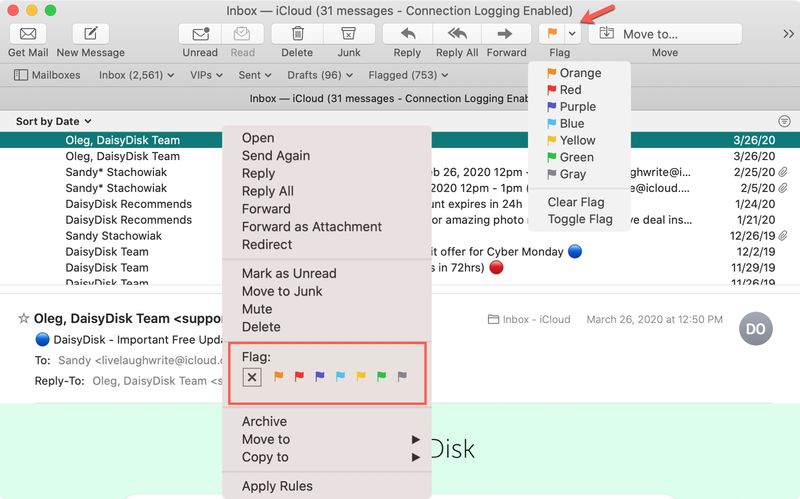Expand the VIPs favorites dropdown
The height and width of the screenshot is (499, 800).
click(x=206, y=75)
